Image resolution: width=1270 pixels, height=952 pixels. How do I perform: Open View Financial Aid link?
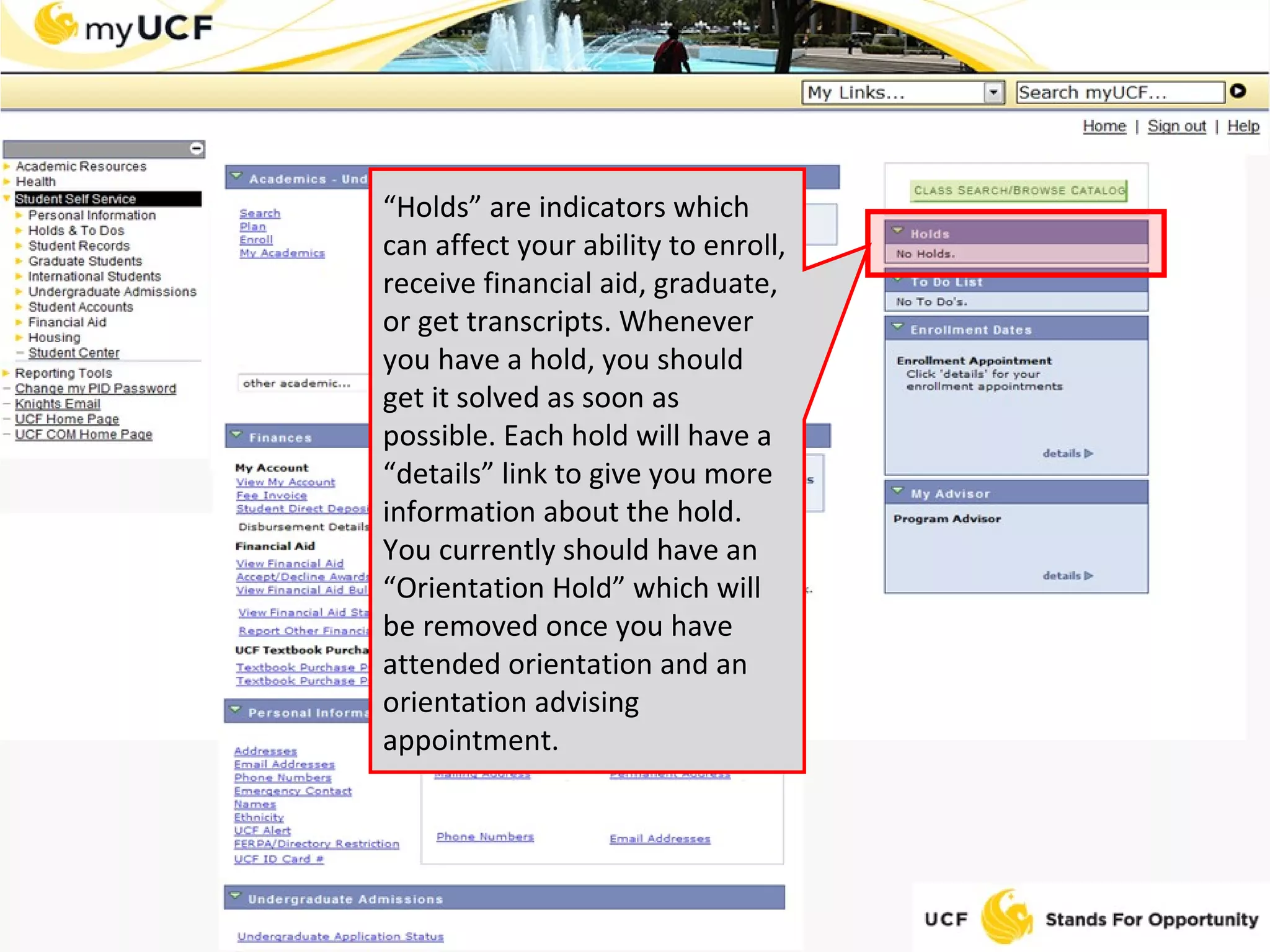click(x=290, y=564)
